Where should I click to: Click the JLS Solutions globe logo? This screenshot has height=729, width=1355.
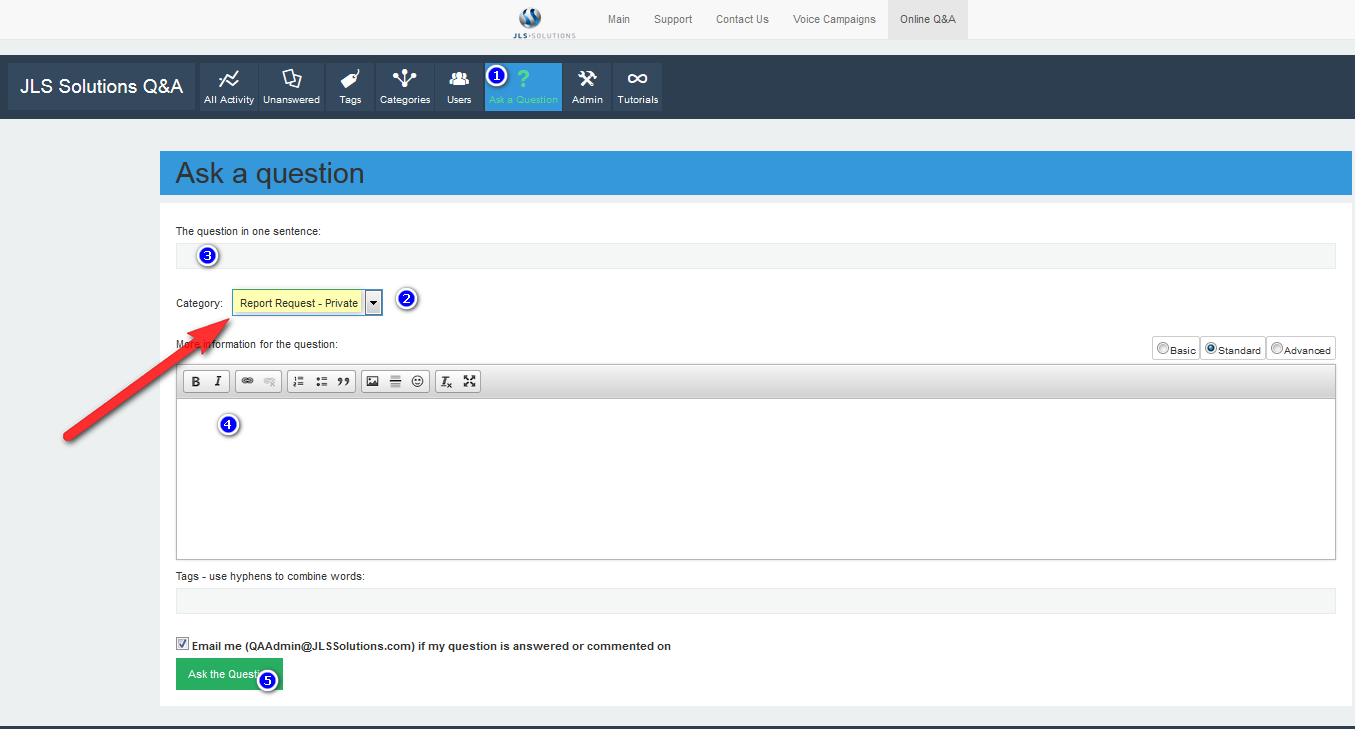(x=531, y=18)
